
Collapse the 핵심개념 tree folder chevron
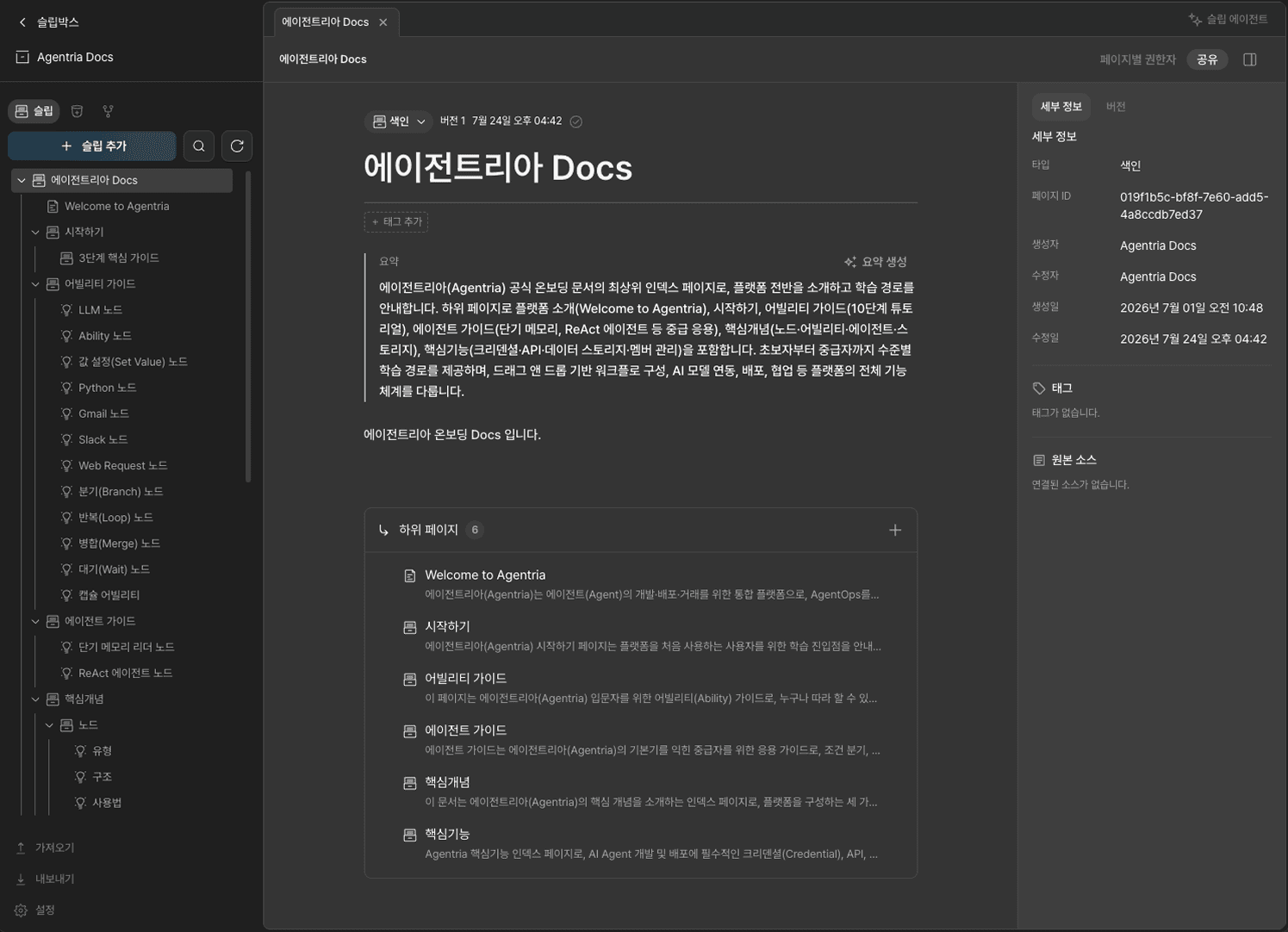coord(35,699)
